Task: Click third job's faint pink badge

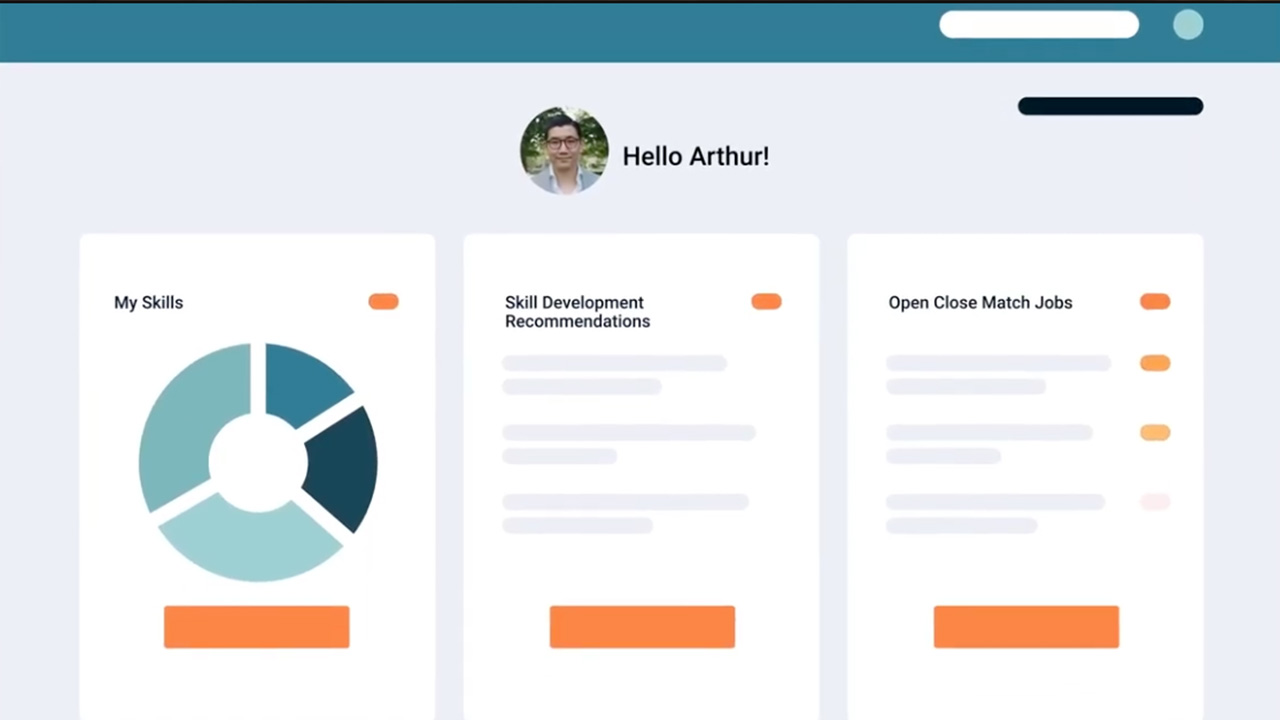Action: pyautogui.click(x=1155, y=502)
